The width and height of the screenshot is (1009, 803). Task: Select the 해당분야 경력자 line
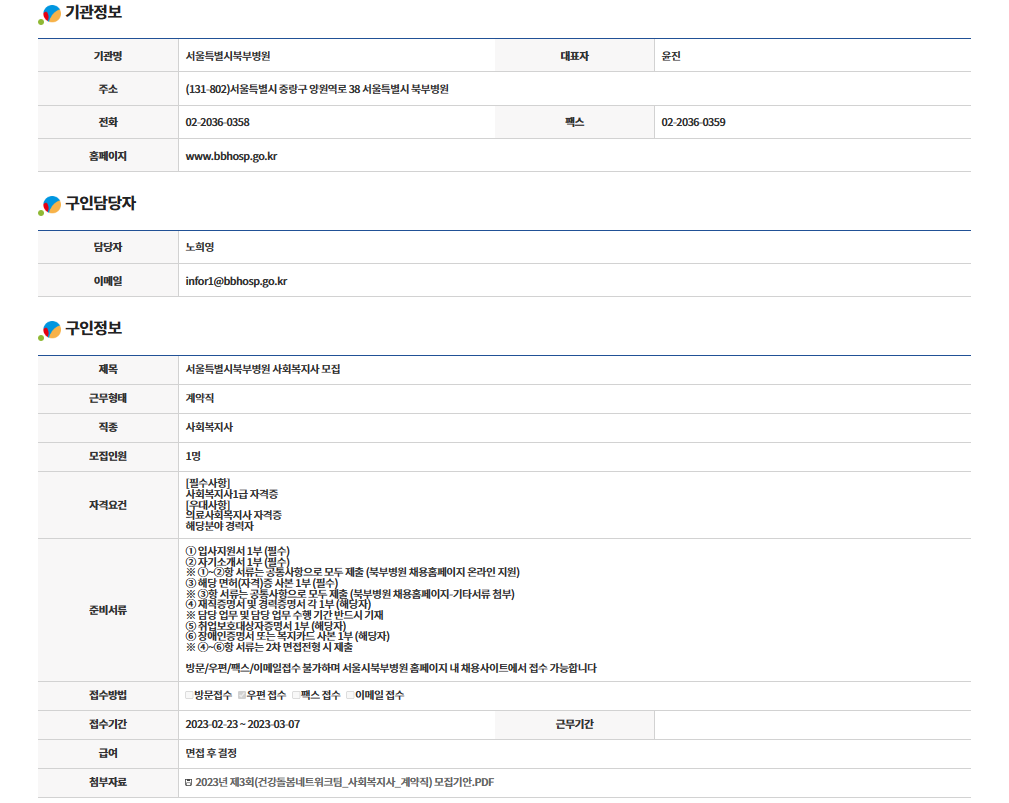point(219,526)
